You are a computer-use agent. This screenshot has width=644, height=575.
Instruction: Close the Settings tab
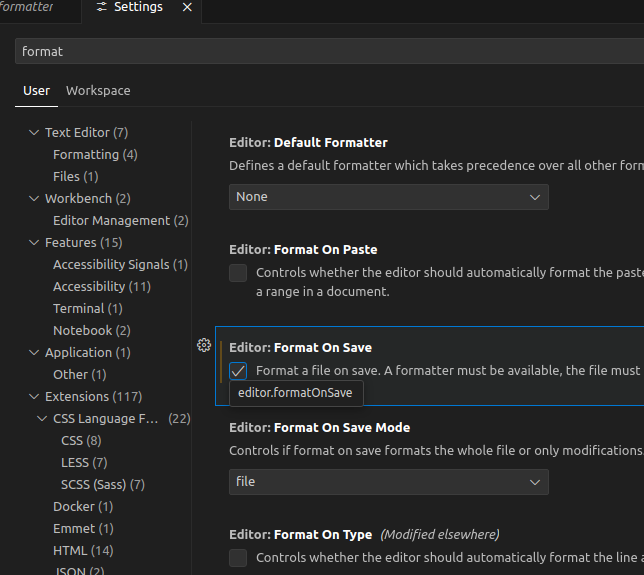pyautogui.click(x=187, y=7)
